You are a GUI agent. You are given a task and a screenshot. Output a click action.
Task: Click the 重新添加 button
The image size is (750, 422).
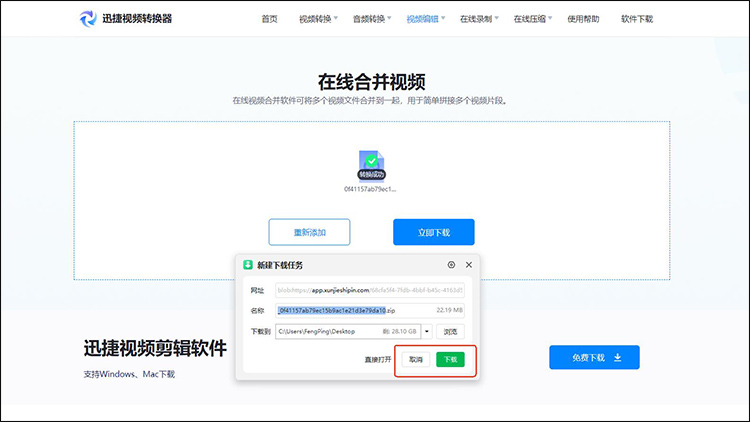tap(309, 232)
